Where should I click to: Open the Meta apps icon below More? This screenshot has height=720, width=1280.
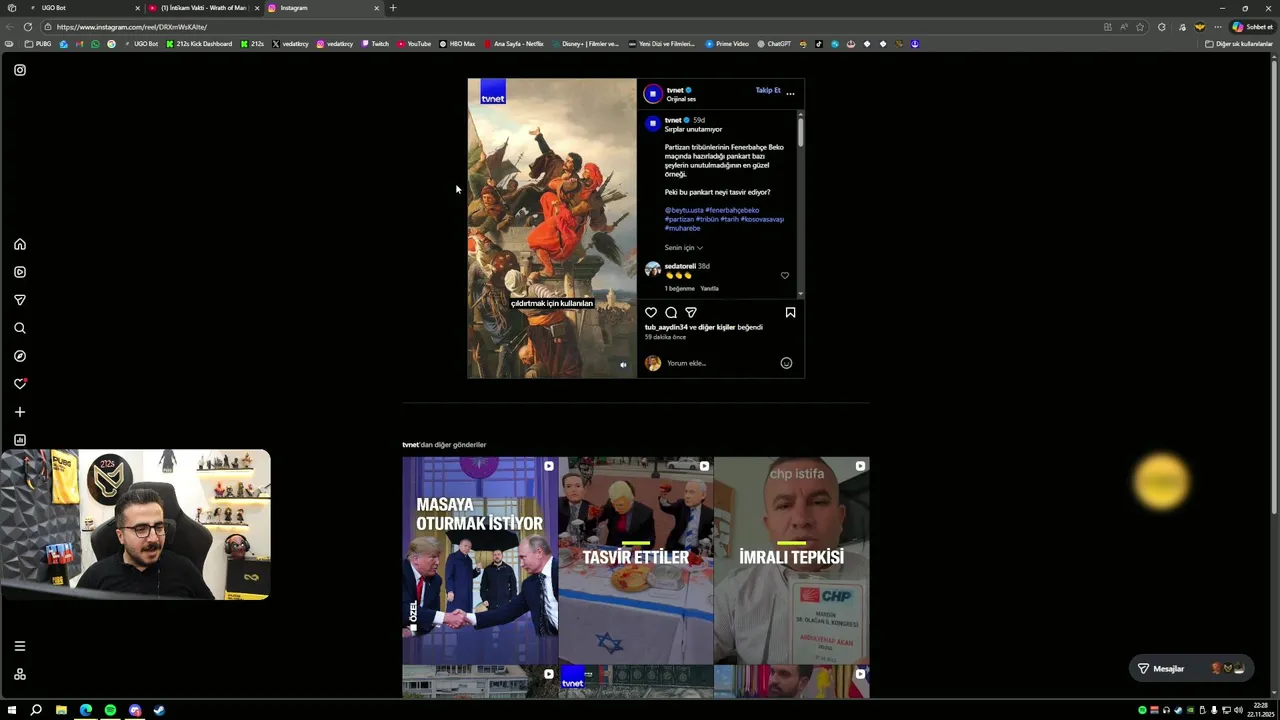pos(20,674)
